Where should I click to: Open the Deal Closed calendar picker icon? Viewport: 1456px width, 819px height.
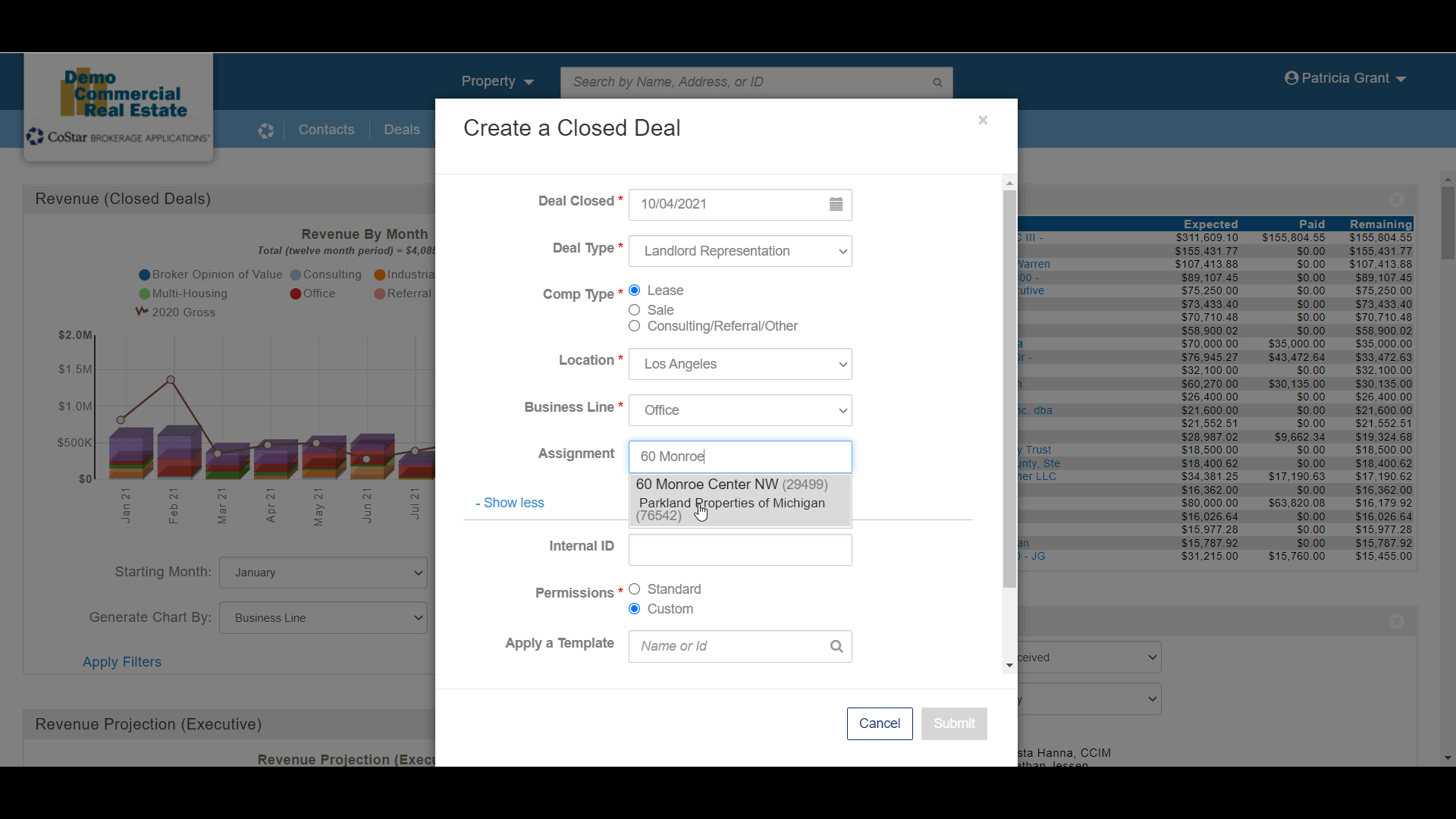click(836, 204)
